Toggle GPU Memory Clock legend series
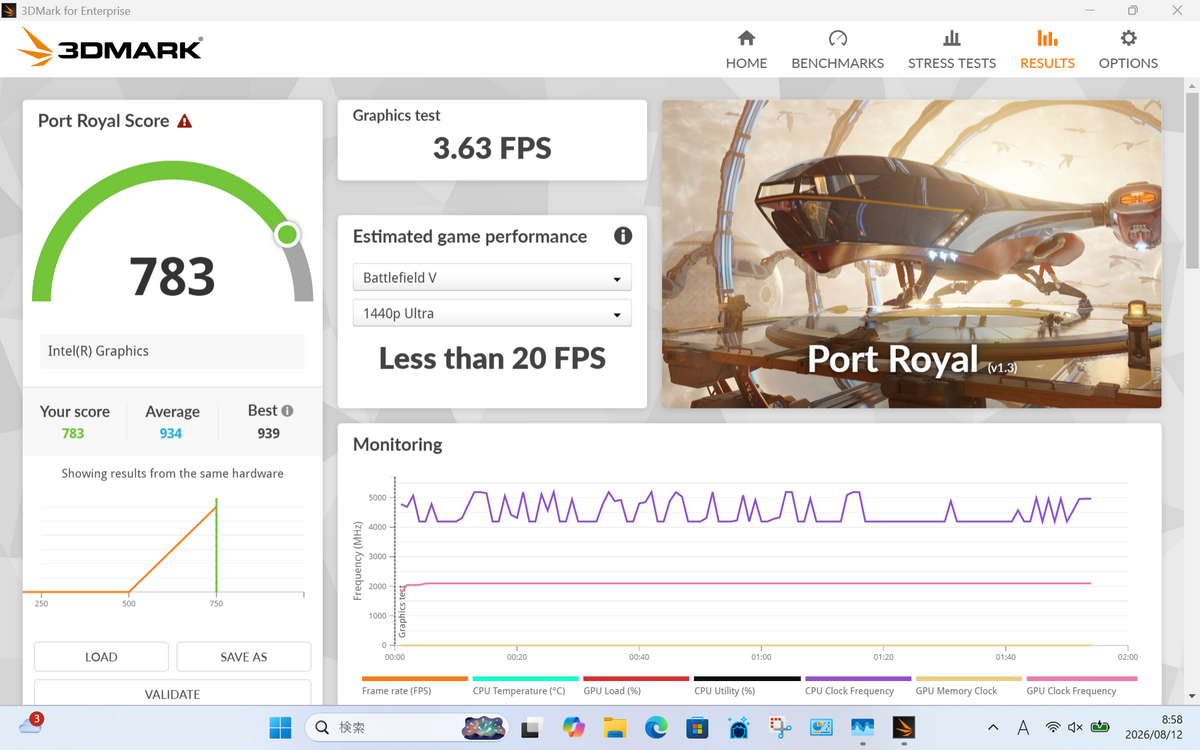The width and height of the screenshot is (1200, 750). click(x=969, y=686)
